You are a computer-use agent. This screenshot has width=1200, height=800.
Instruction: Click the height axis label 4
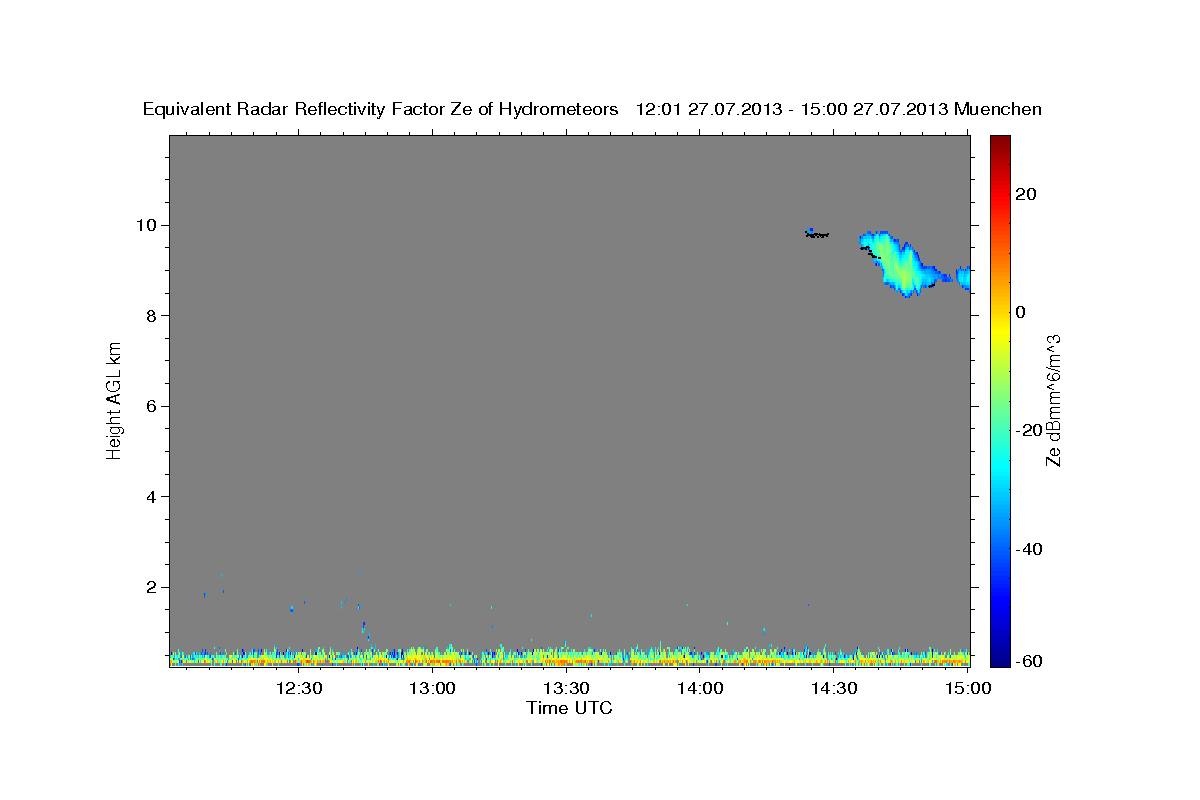pyautogui.click(x=151, y=497)
